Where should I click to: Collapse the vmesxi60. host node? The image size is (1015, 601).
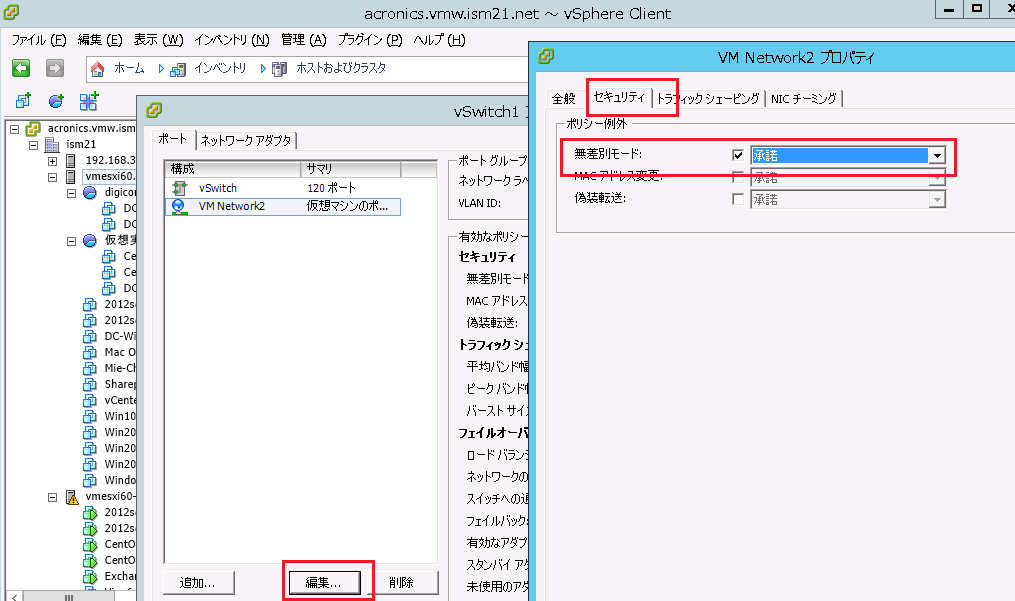coord(52,177)
